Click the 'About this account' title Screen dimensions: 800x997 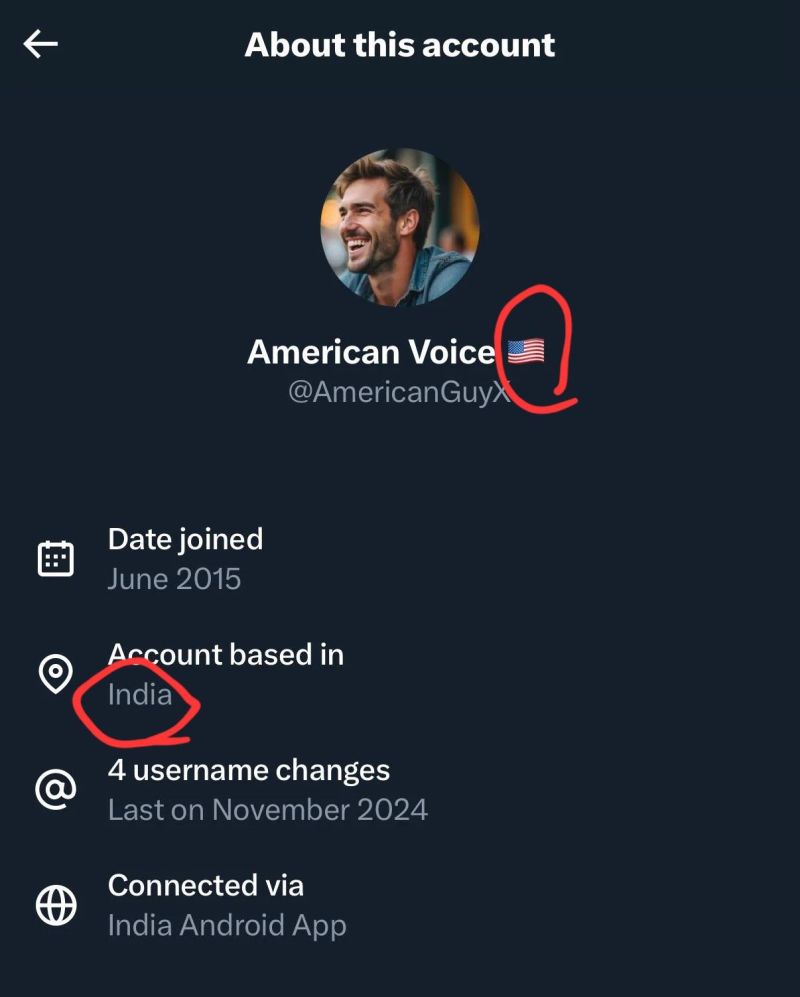point(399,45)
